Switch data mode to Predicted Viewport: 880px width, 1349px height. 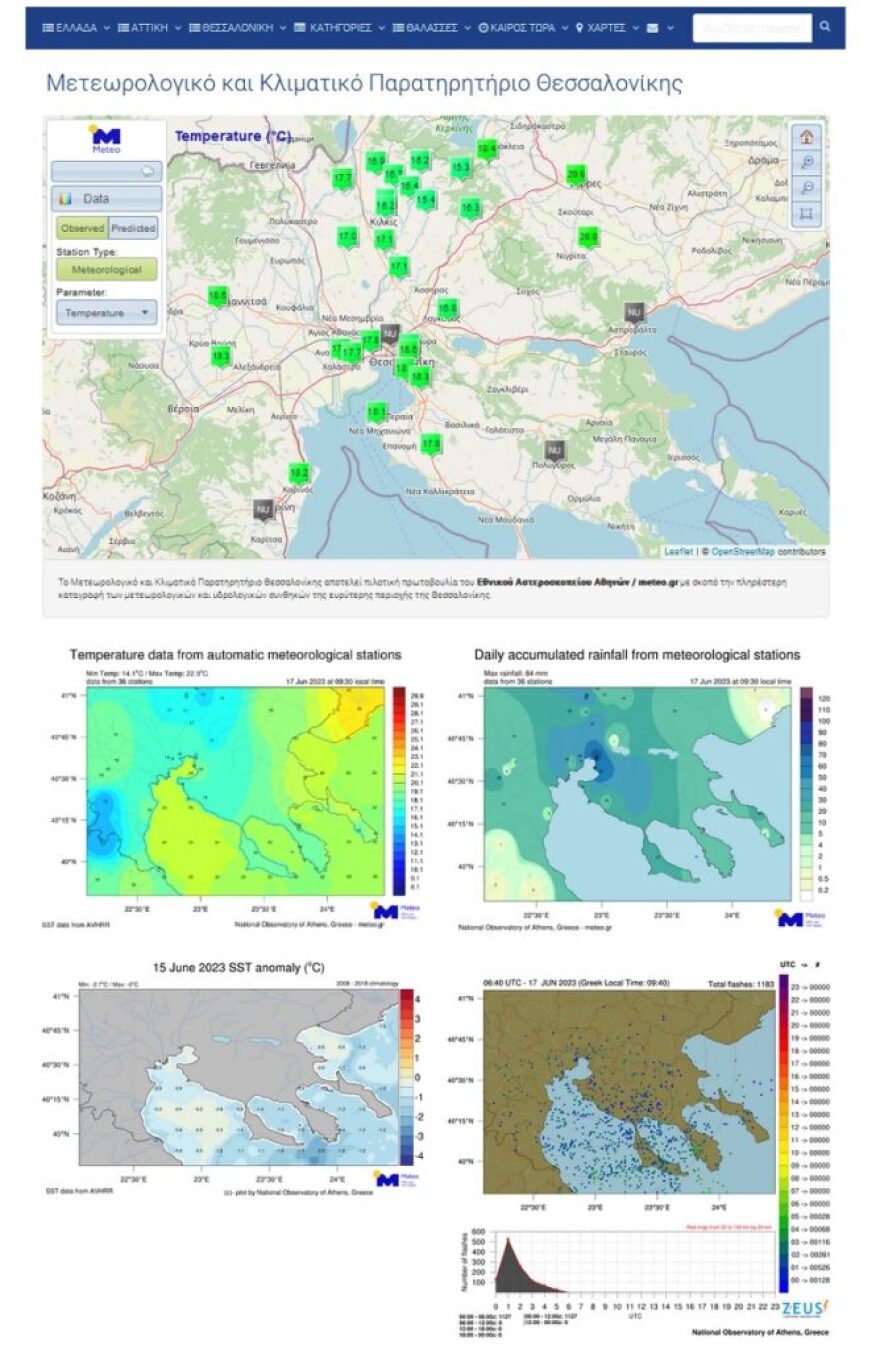pos(134,227)
